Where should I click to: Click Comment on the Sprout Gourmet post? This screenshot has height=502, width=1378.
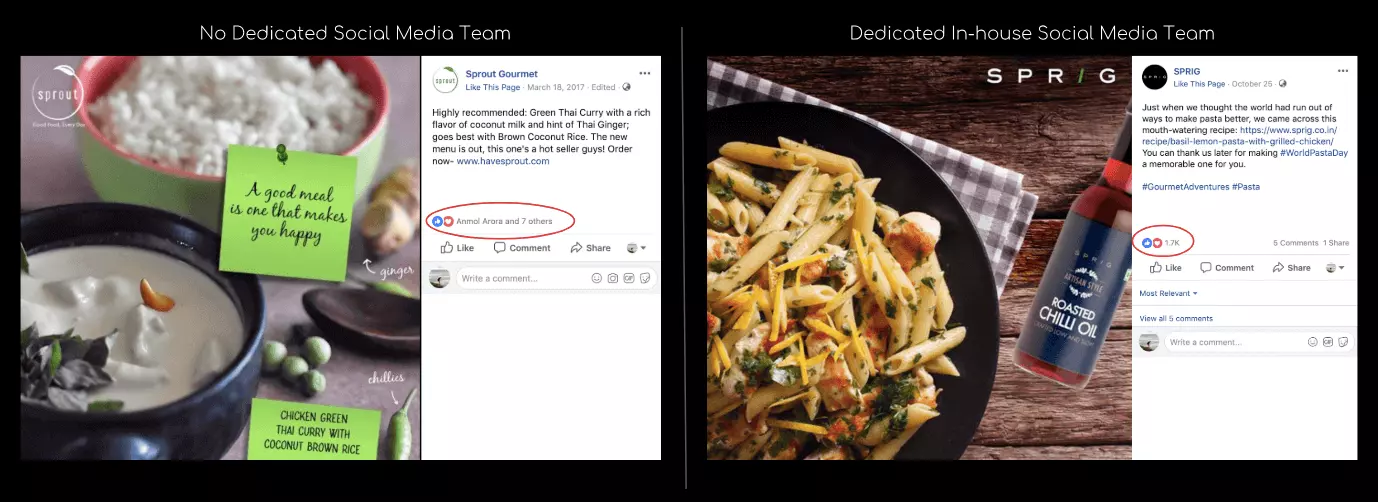pyautogui.click(x=522, y=248)
